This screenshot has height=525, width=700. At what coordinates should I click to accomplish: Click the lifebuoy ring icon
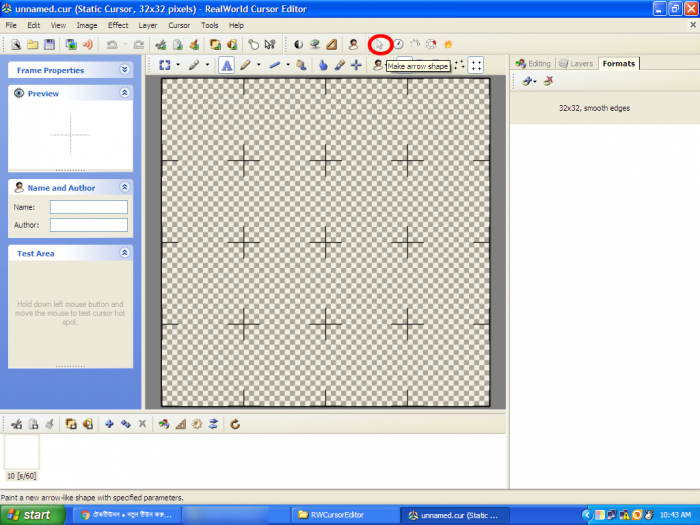coord(431,45)
